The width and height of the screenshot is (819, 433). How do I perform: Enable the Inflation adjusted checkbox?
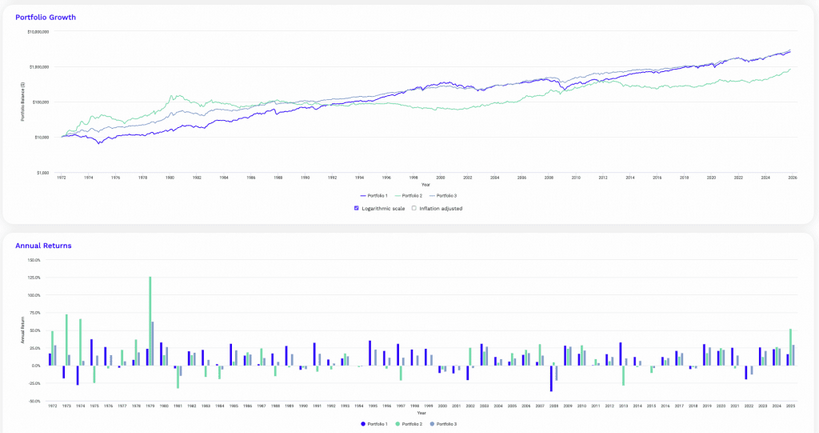[414, 208]
